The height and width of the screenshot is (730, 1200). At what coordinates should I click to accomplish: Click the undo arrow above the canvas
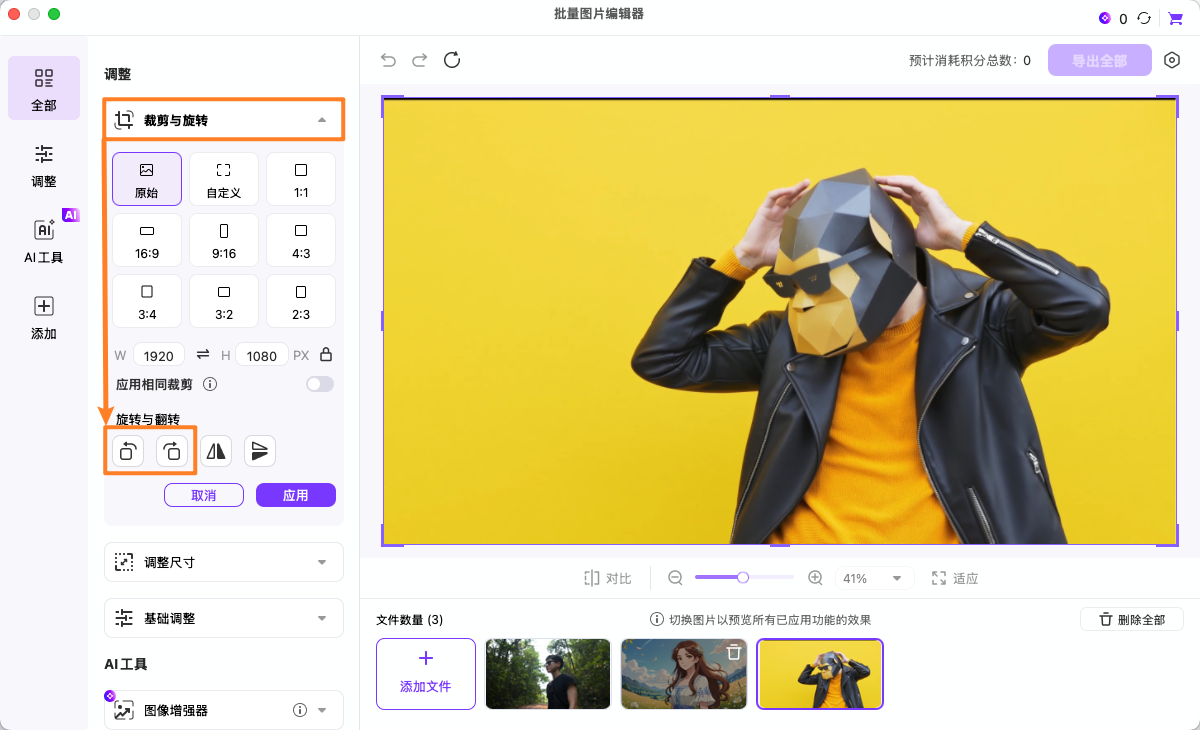pyautogui.click(x=388, y=60)
